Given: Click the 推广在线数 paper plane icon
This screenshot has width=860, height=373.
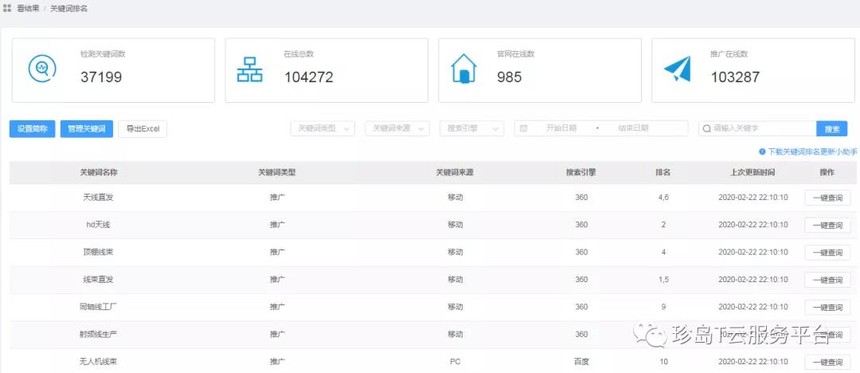Looking at the screenshot, I should [677, 69].
